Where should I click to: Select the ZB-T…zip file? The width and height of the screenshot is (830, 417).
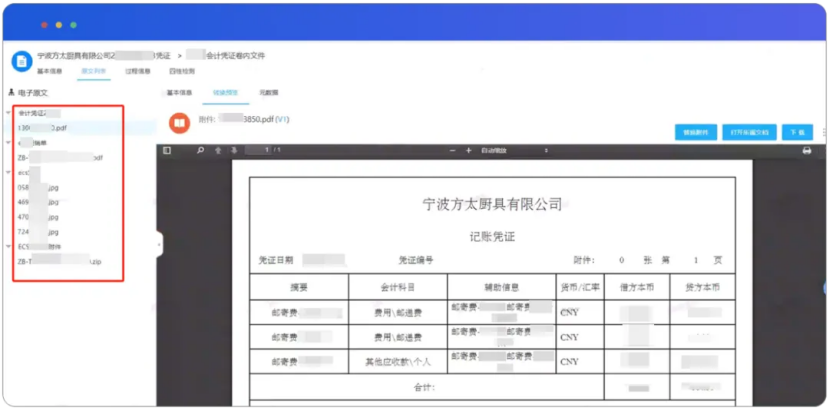(x=59, y=261)
